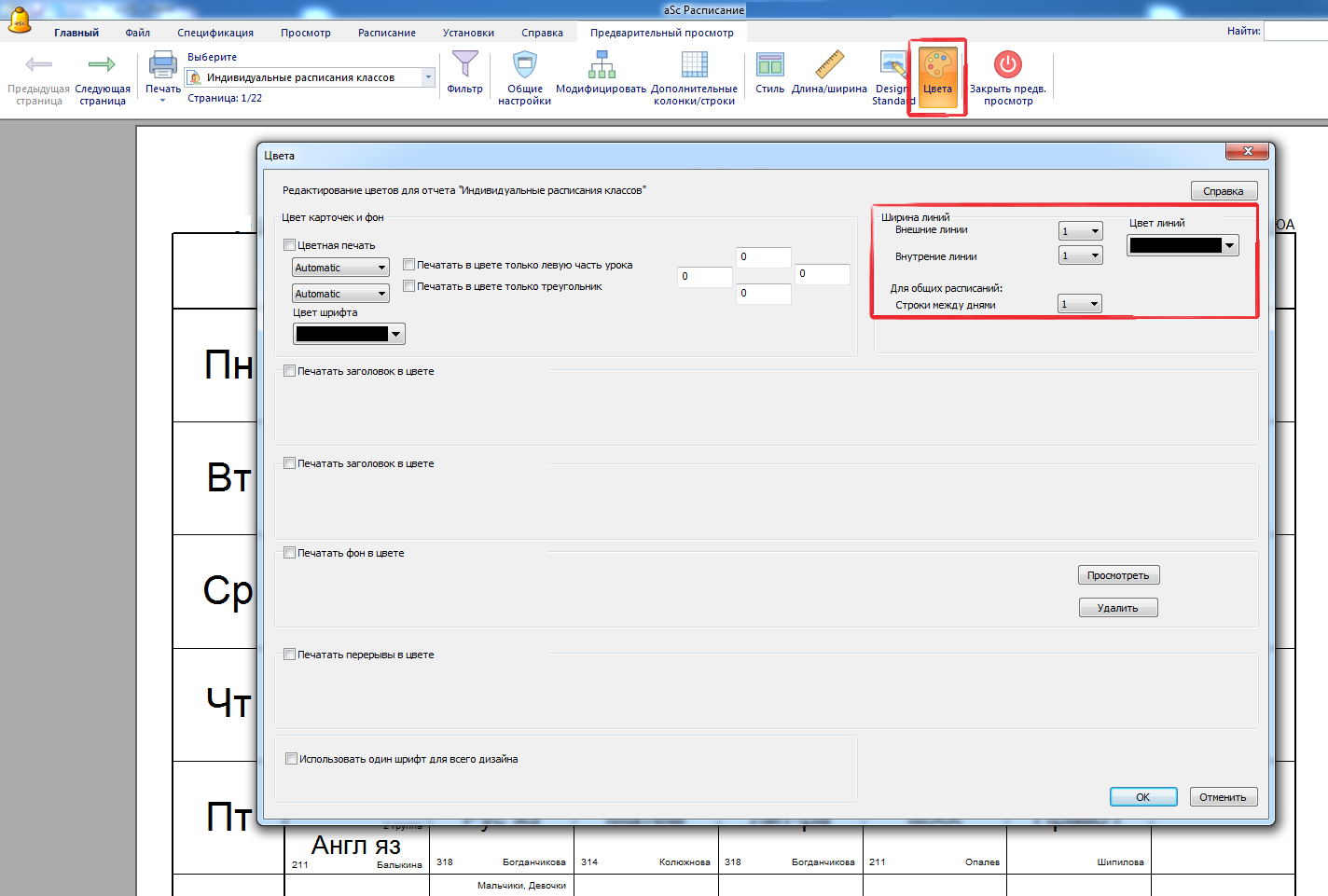Click Закрыть предв. просмотр power icon

click(1007, 66)
